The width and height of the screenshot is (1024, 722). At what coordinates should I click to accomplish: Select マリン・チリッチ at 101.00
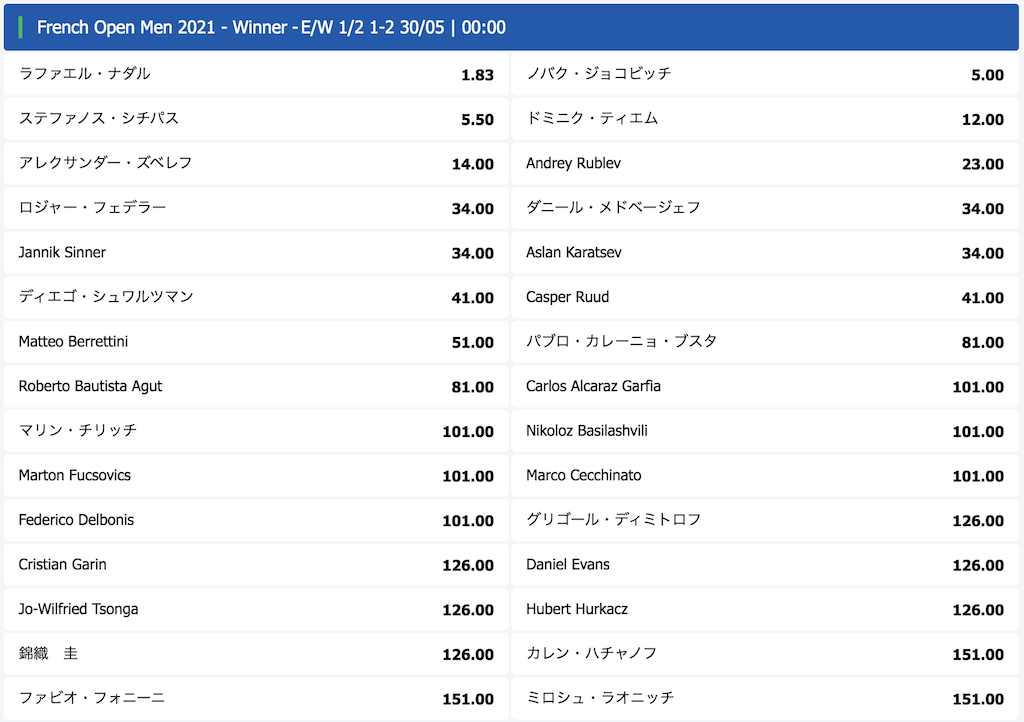(256, 431)
